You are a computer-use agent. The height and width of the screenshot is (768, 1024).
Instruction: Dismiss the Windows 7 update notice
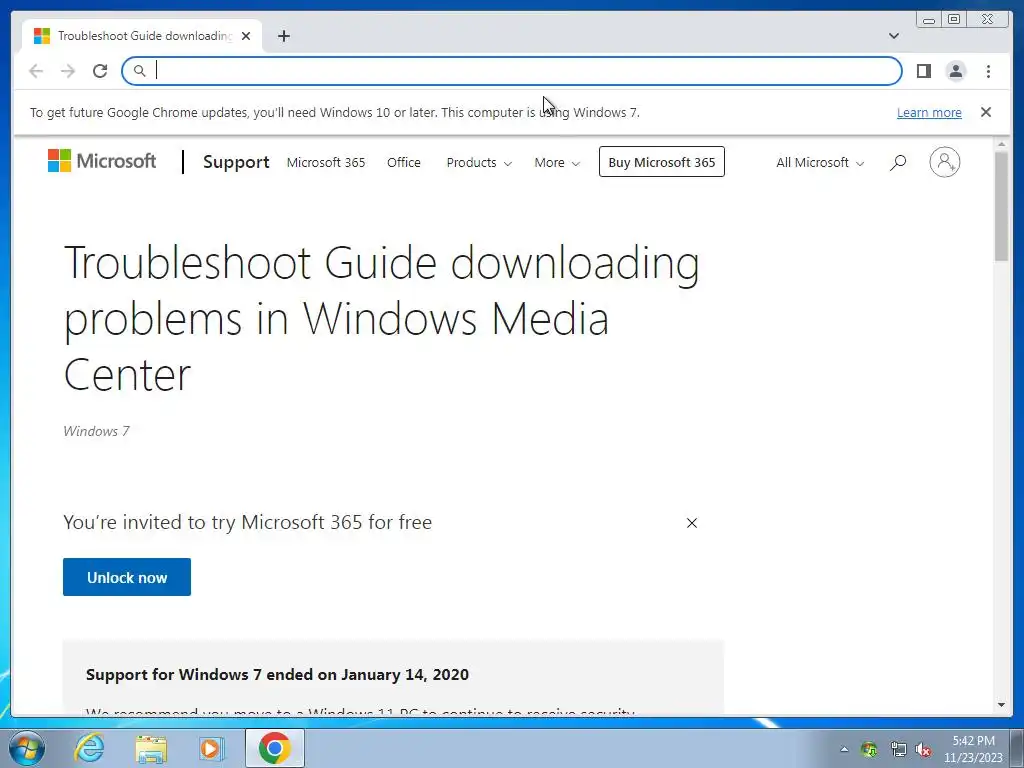tap(985, 112)
